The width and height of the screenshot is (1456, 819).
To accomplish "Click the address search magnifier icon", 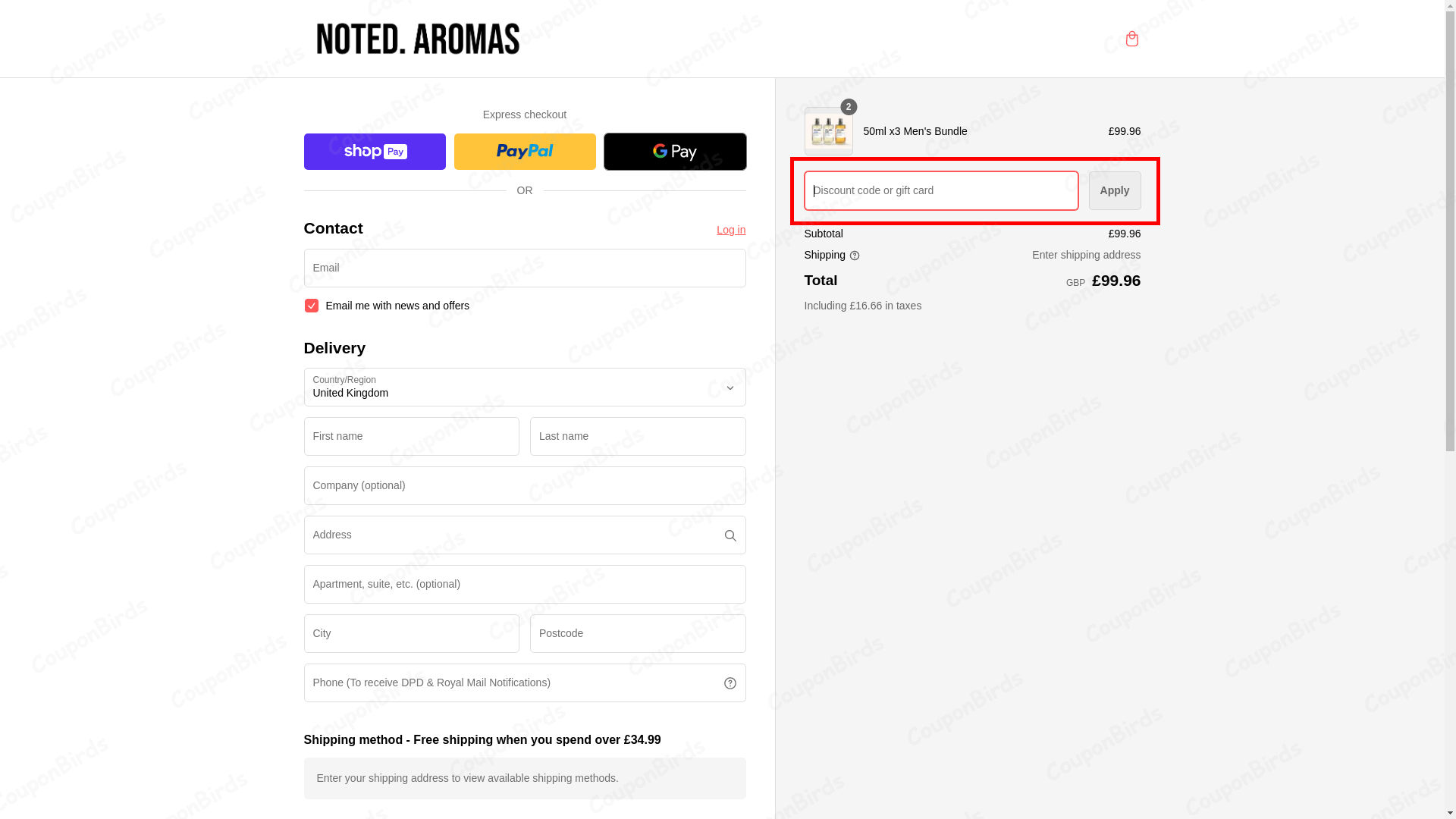I will [x=730, y=535].
